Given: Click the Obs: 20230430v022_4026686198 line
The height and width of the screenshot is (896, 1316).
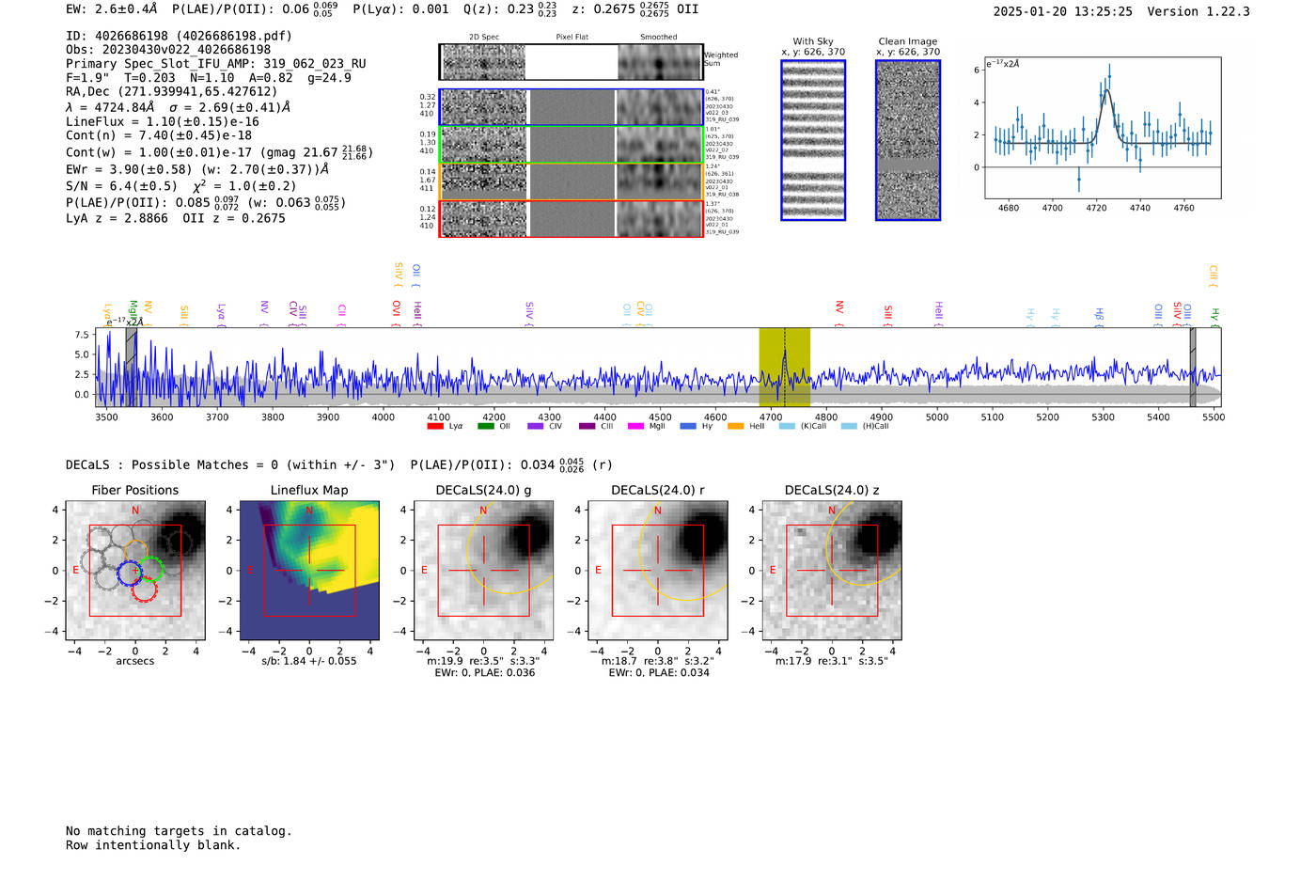Looking at the screenshot, I should (x=168, y=50).
